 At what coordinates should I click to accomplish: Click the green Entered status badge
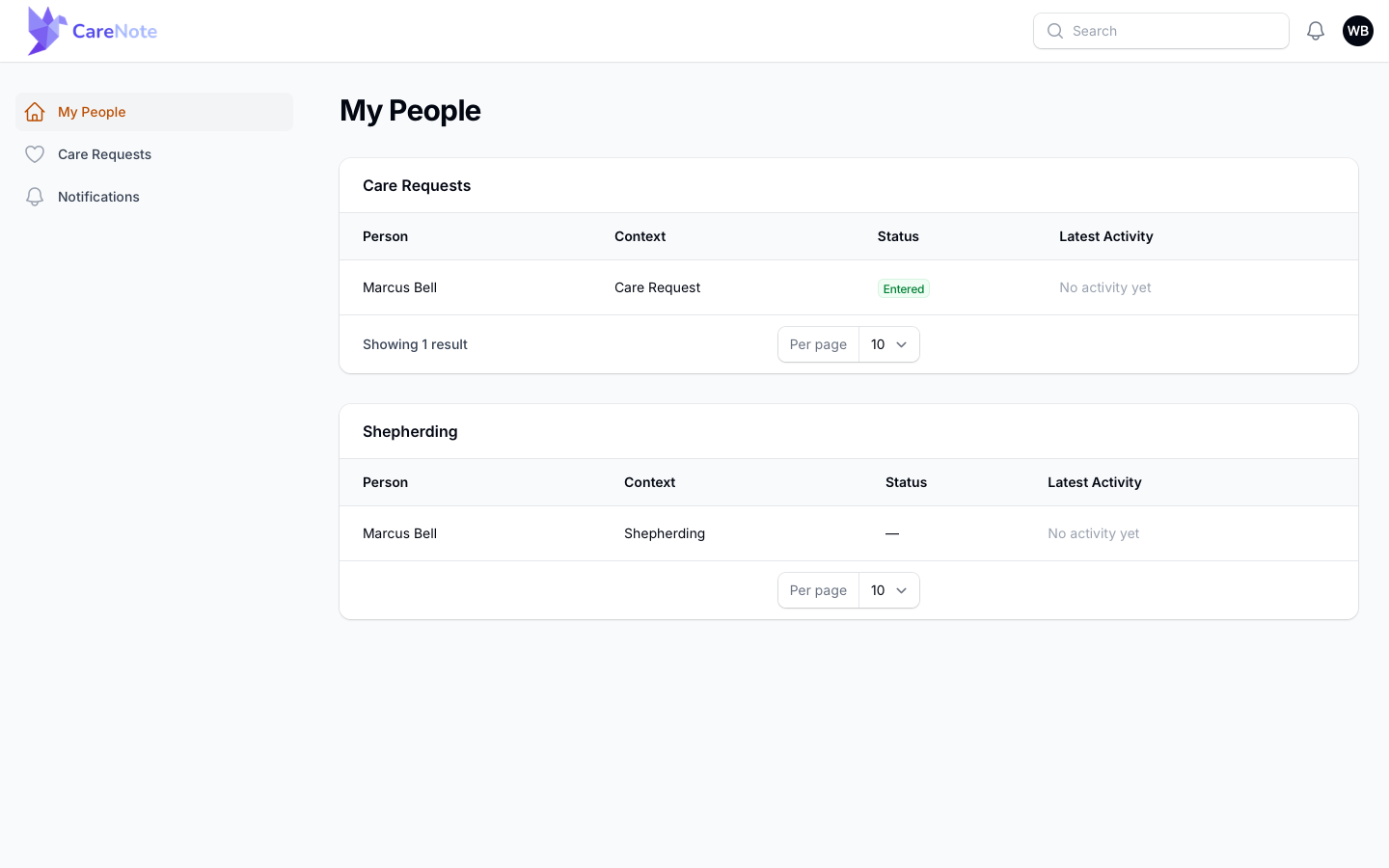(x=904, y=288)
